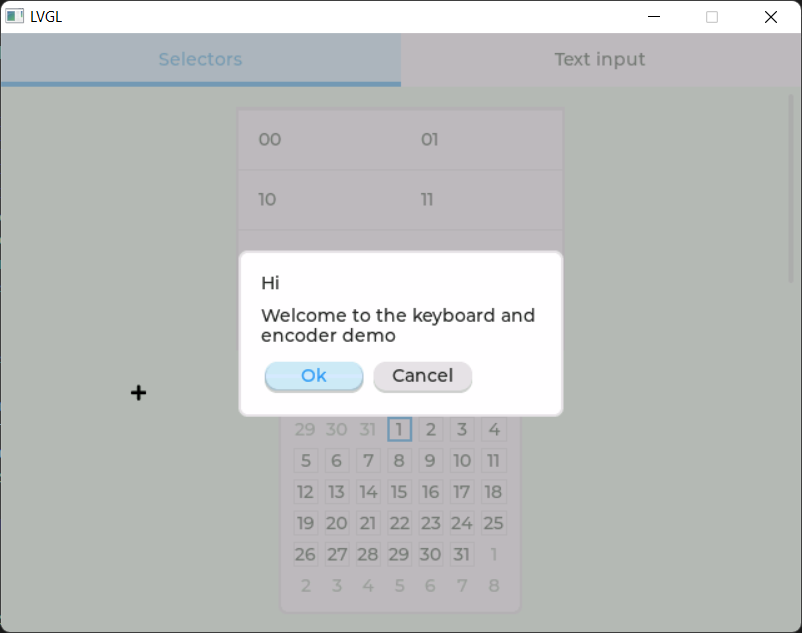This screenshot has height=633, width=802.
Task: Choose calendar day 17
Action: pyautogui.click(x=462, y=492)
